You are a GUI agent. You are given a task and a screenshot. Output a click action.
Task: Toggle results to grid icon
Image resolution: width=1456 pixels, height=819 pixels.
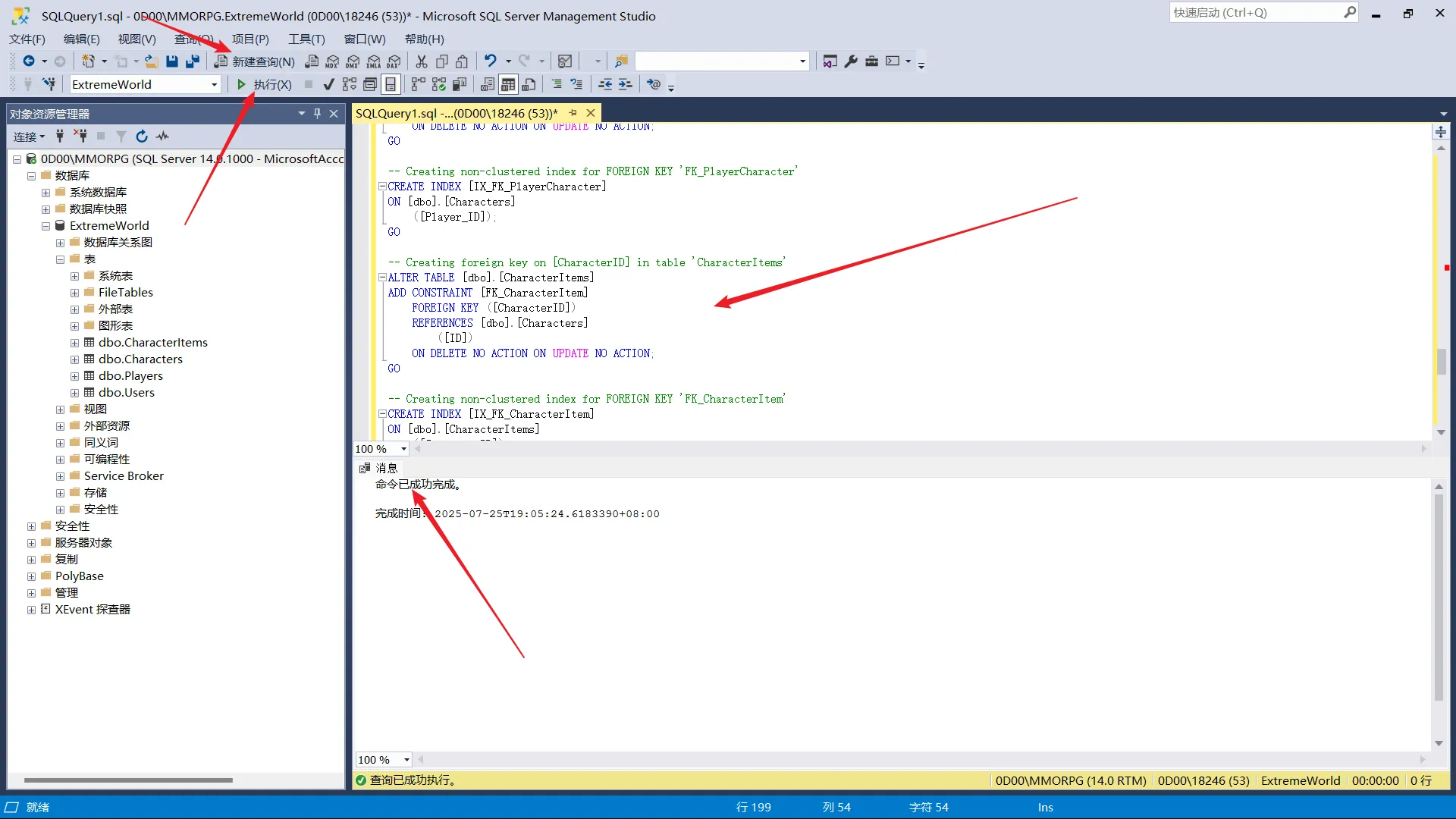pyautogui.click(x=508, y=84)
